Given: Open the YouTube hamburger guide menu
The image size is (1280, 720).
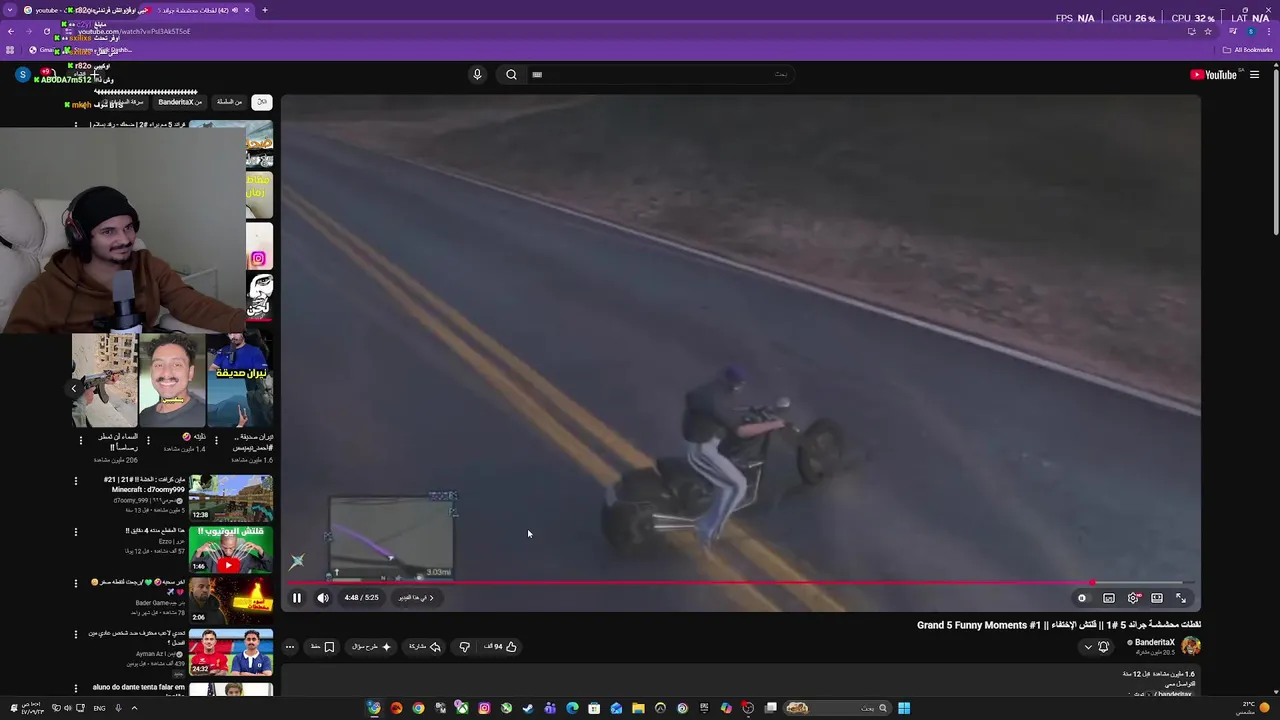Looking at the screenshot, I should pos(1254,75).
